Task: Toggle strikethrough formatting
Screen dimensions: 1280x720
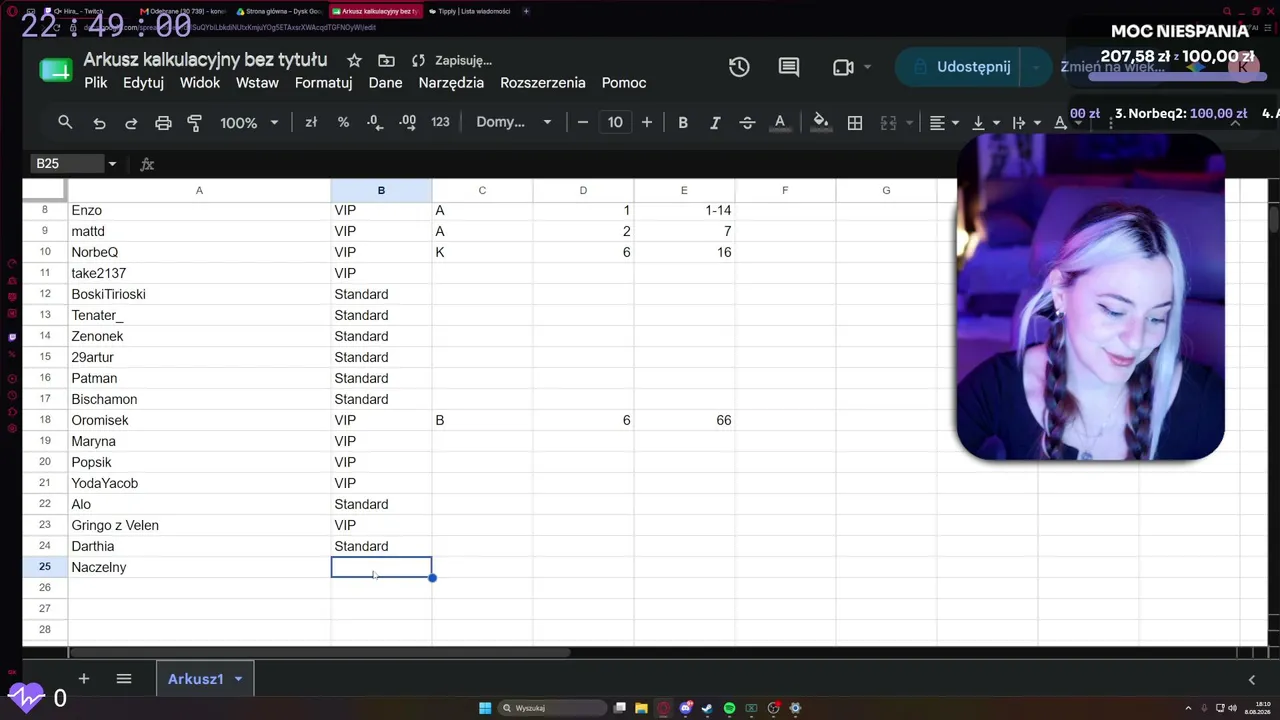Action: click(747, 122)
